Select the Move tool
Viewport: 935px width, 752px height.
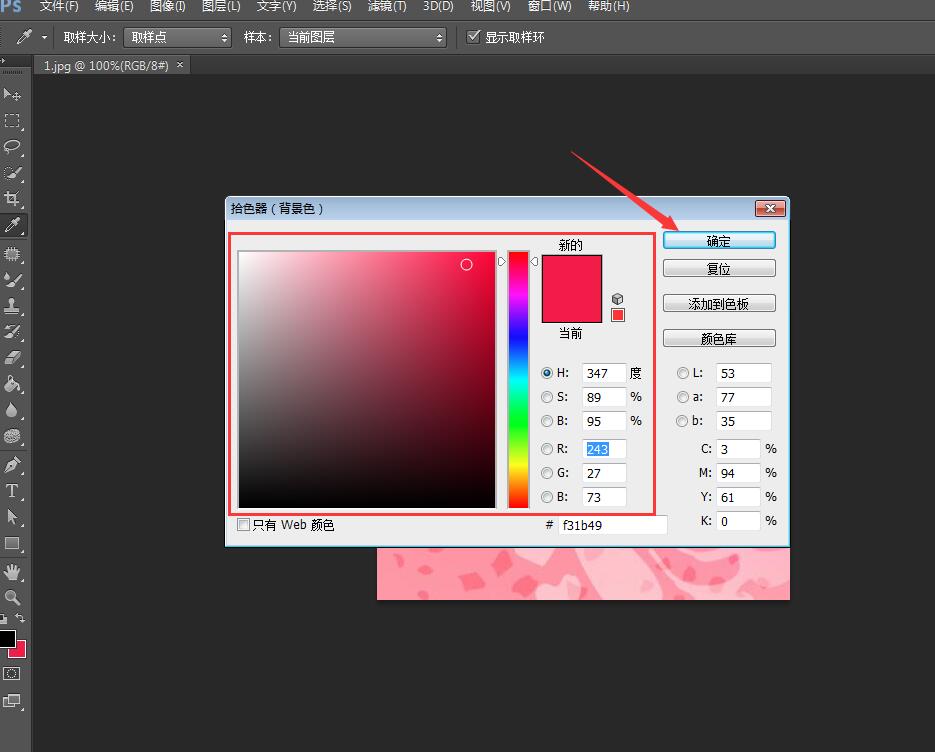[12, 95]
